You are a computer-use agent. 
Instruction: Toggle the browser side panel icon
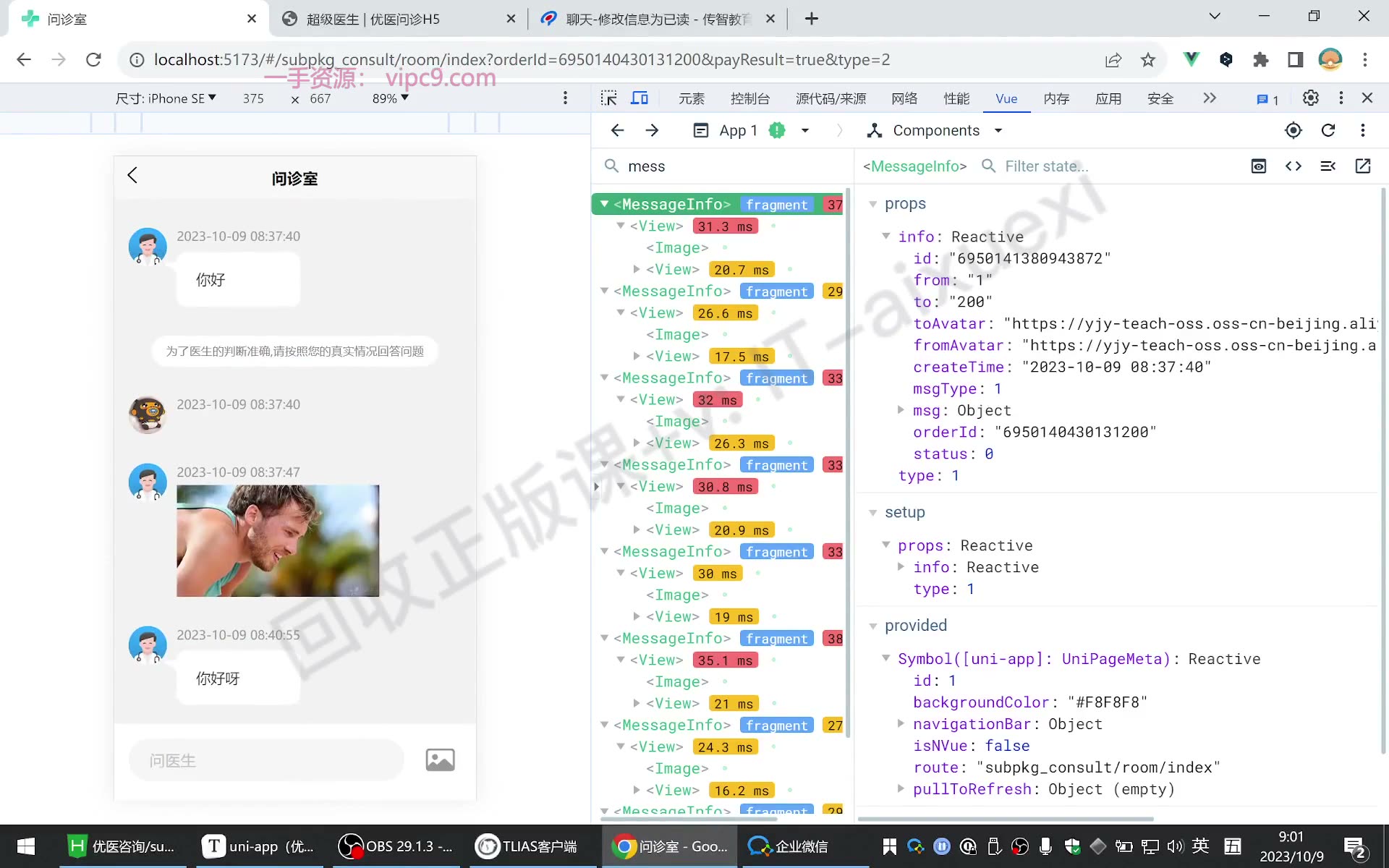[x=1295, y=59]
